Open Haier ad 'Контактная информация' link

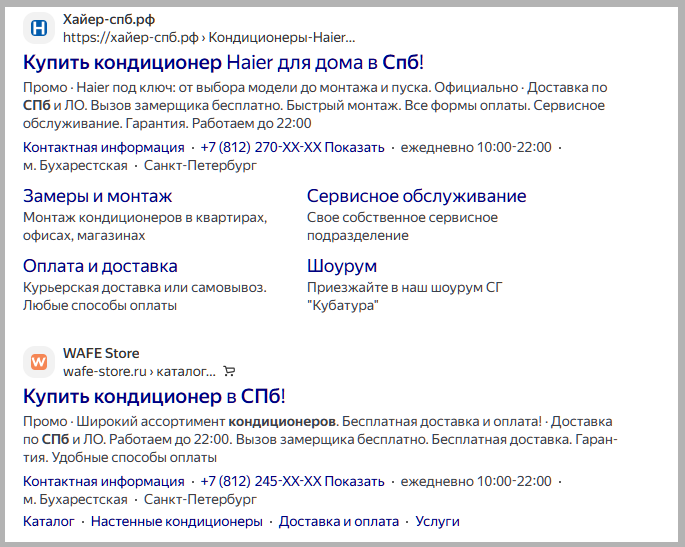coord(104,148)
